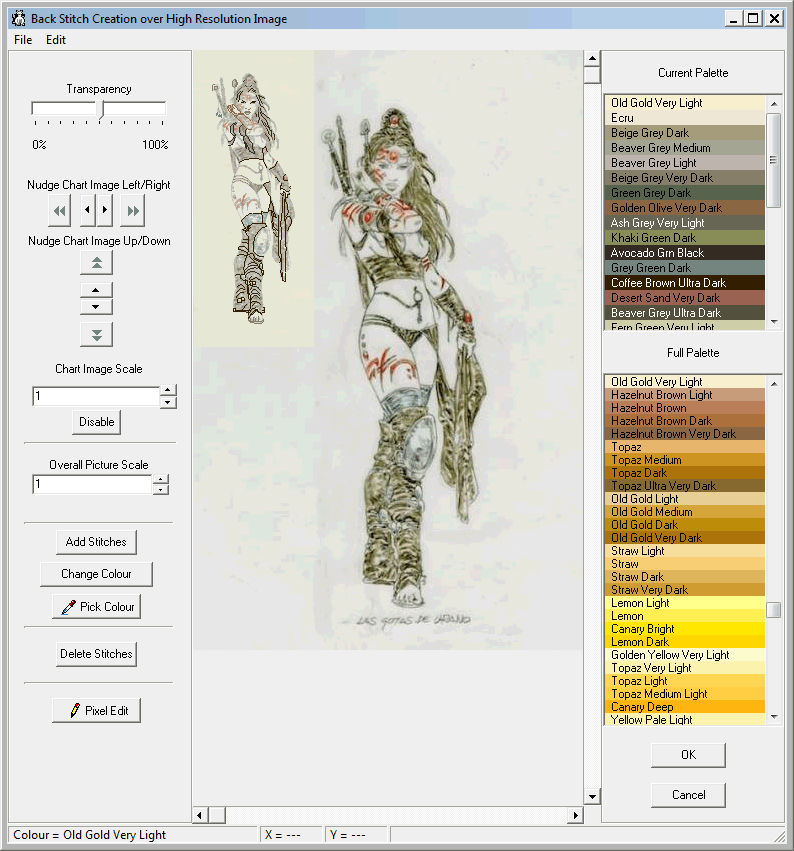This screenshot has height=851, width=794.
Task: Select Coffee Brown Ultra Dark colour
Action: (684, 283)
